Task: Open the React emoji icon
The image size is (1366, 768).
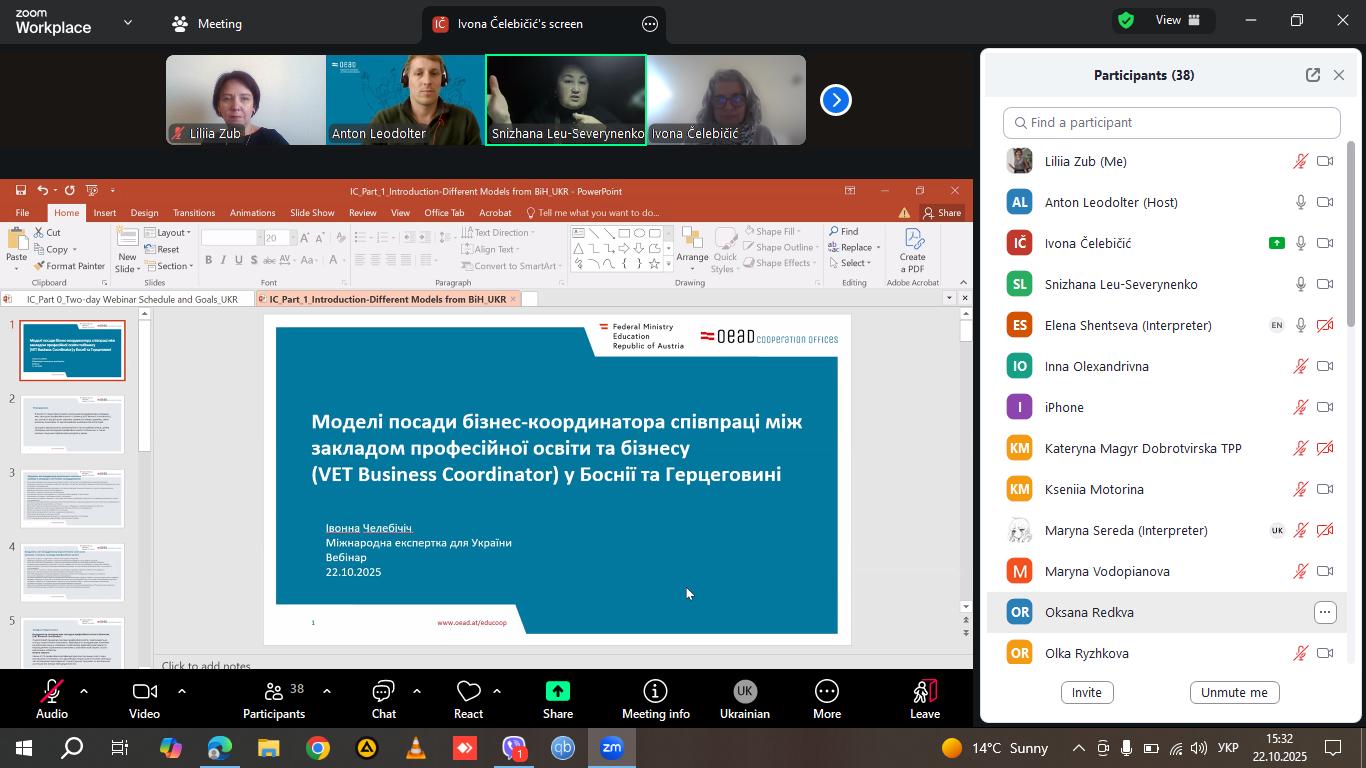Action: (x=468, y=692)
